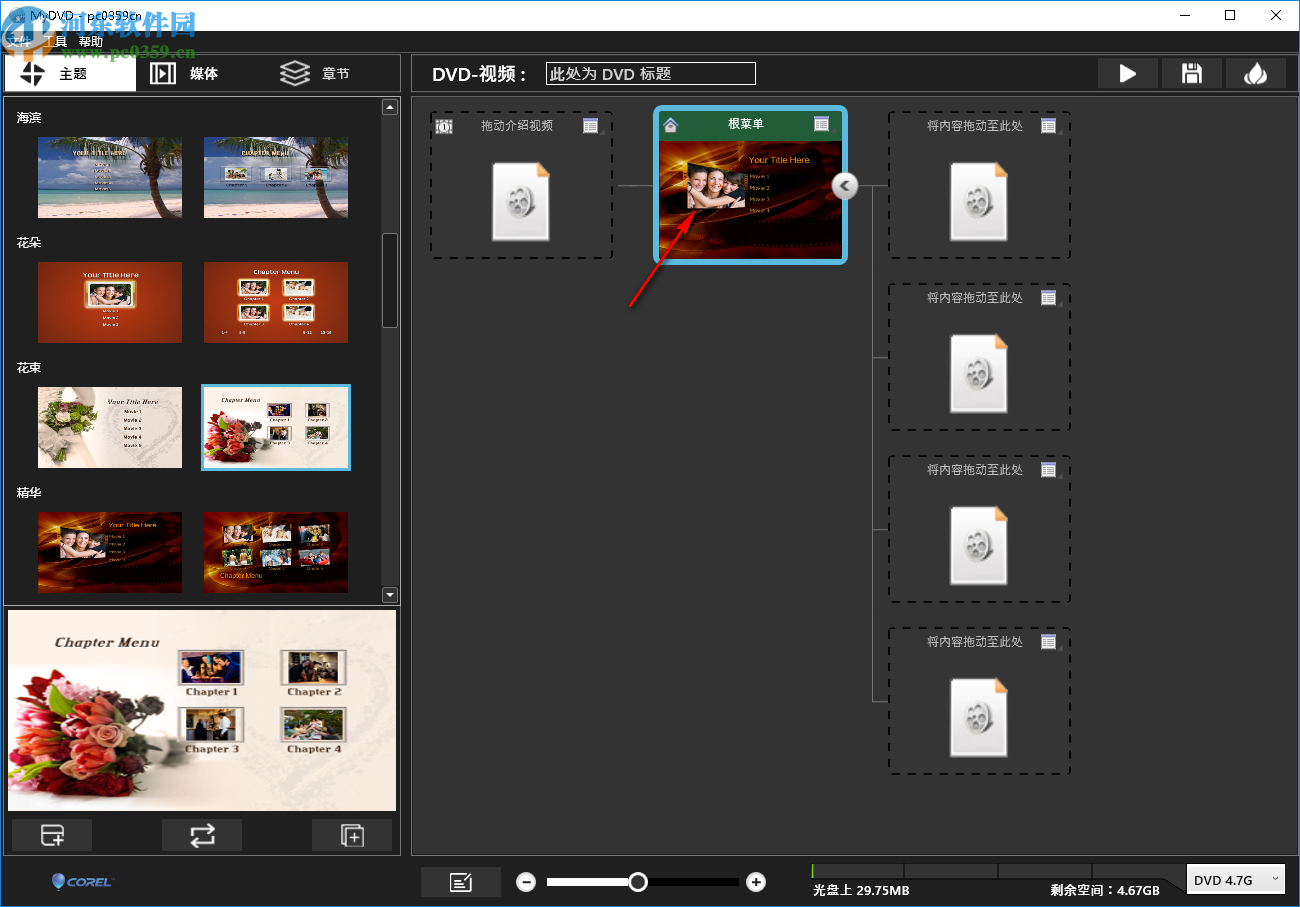Collapse the 根菜单 node with its chevron

(844, 186)
